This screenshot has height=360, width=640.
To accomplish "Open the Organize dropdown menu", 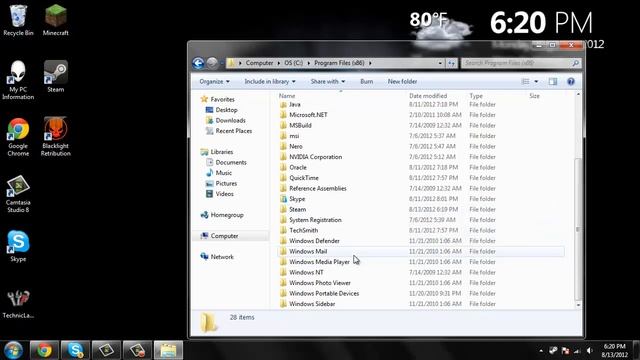I will click(214, 82).
